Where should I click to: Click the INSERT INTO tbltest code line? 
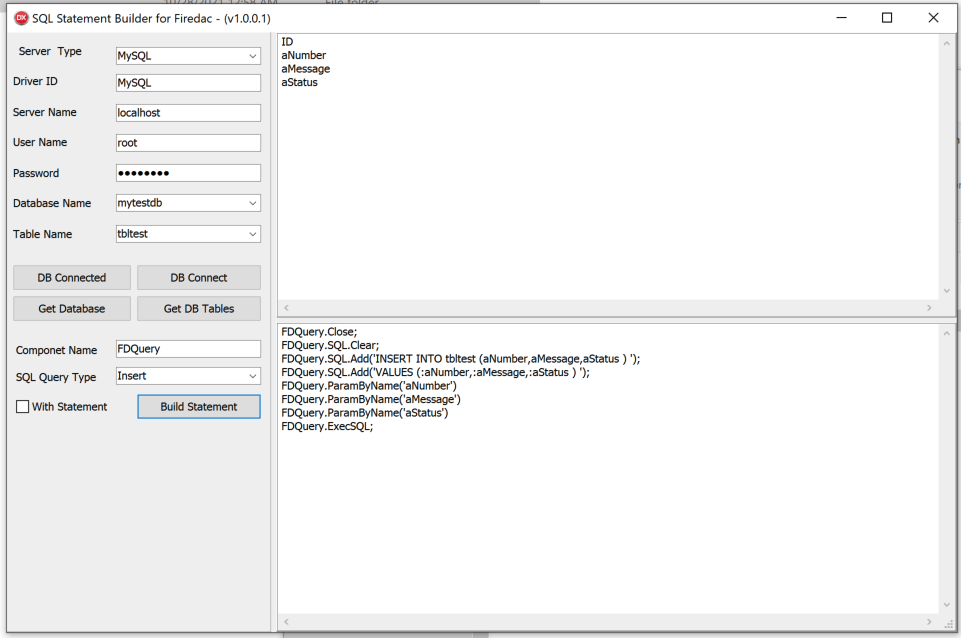460,359
